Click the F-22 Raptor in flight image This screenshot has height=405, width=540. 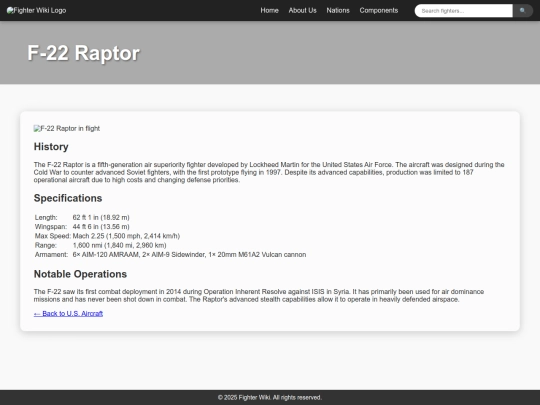67,128
